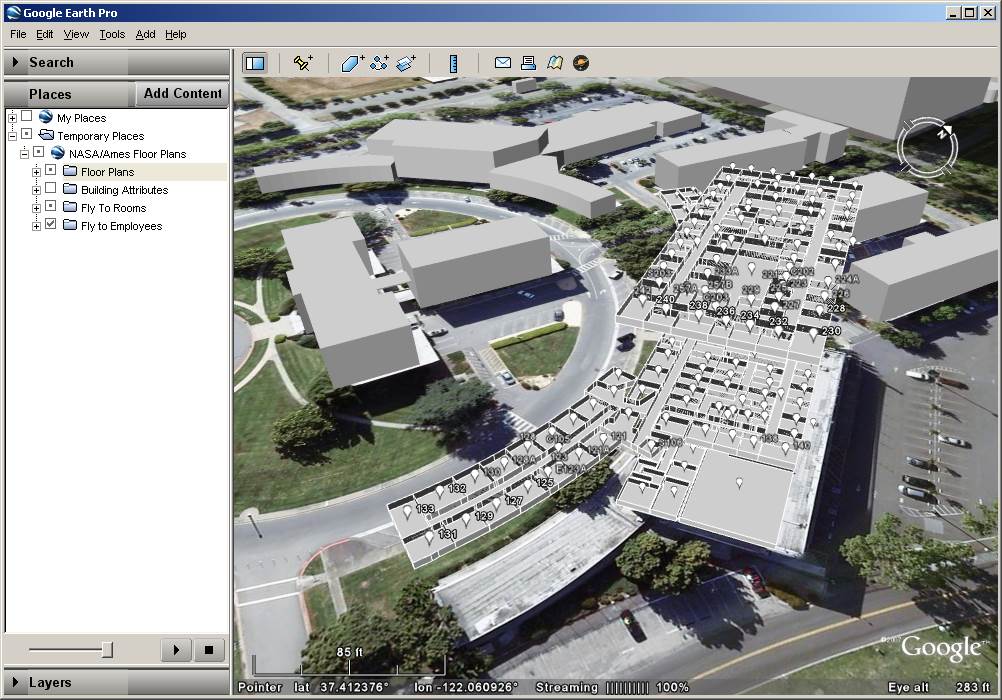Switch to Sky mode planet icon
Viewport: 1002px width, 700px height.
(x=581, y=63)
